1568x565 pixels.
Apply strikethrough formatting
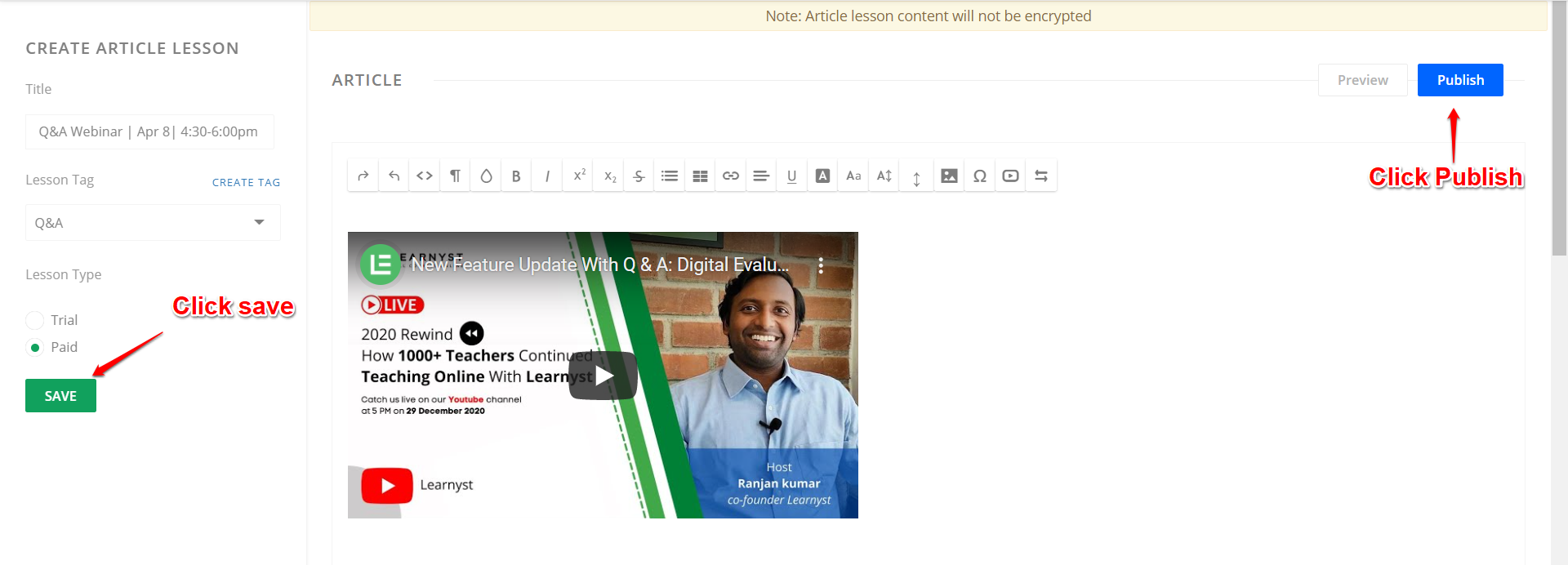tap(639, 176)
